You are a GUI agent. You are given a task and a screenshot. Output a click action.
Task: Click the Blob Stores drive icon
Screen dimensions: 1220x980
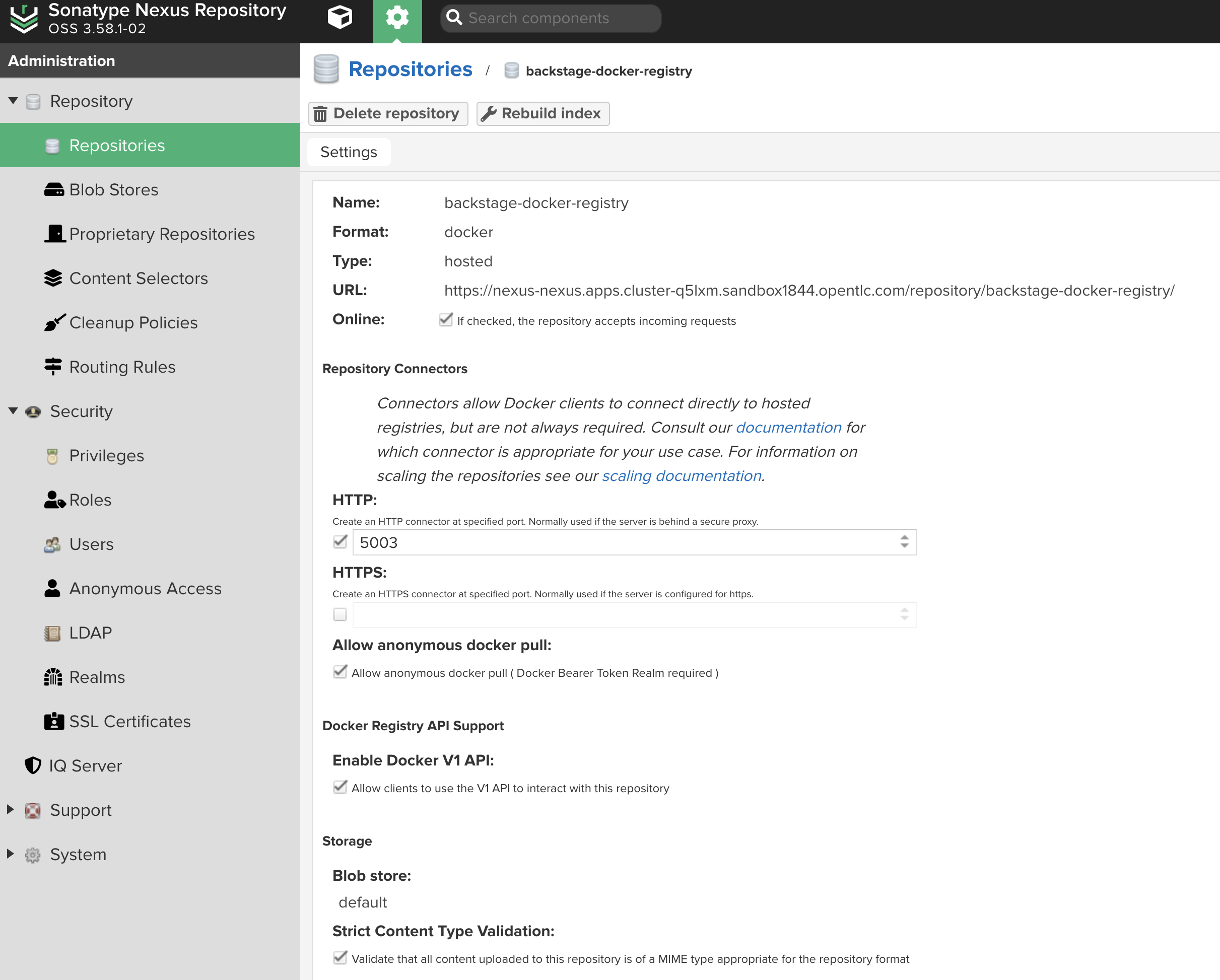[x=54, y=189]
